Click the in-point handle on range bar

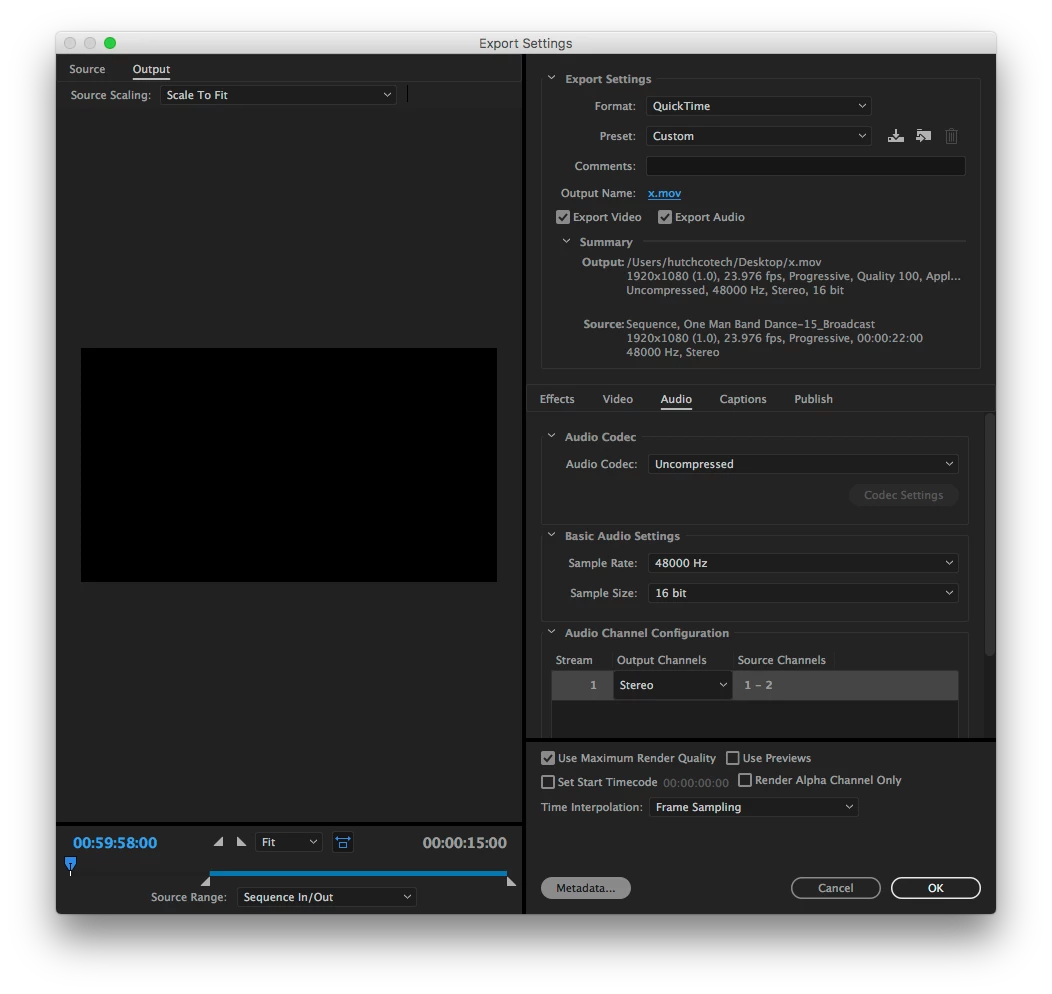(205, 881)
